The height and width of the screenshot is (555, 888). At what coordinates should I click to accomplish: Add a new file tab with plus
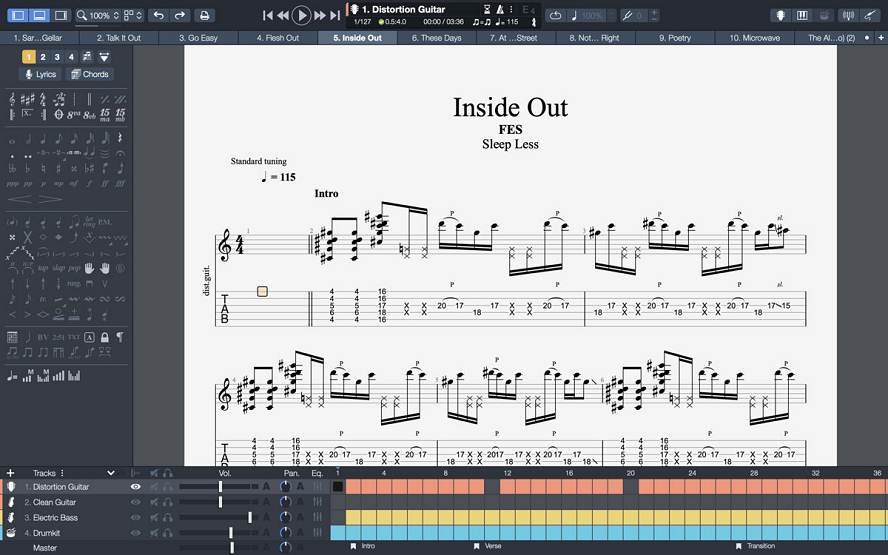click(881, 38)
